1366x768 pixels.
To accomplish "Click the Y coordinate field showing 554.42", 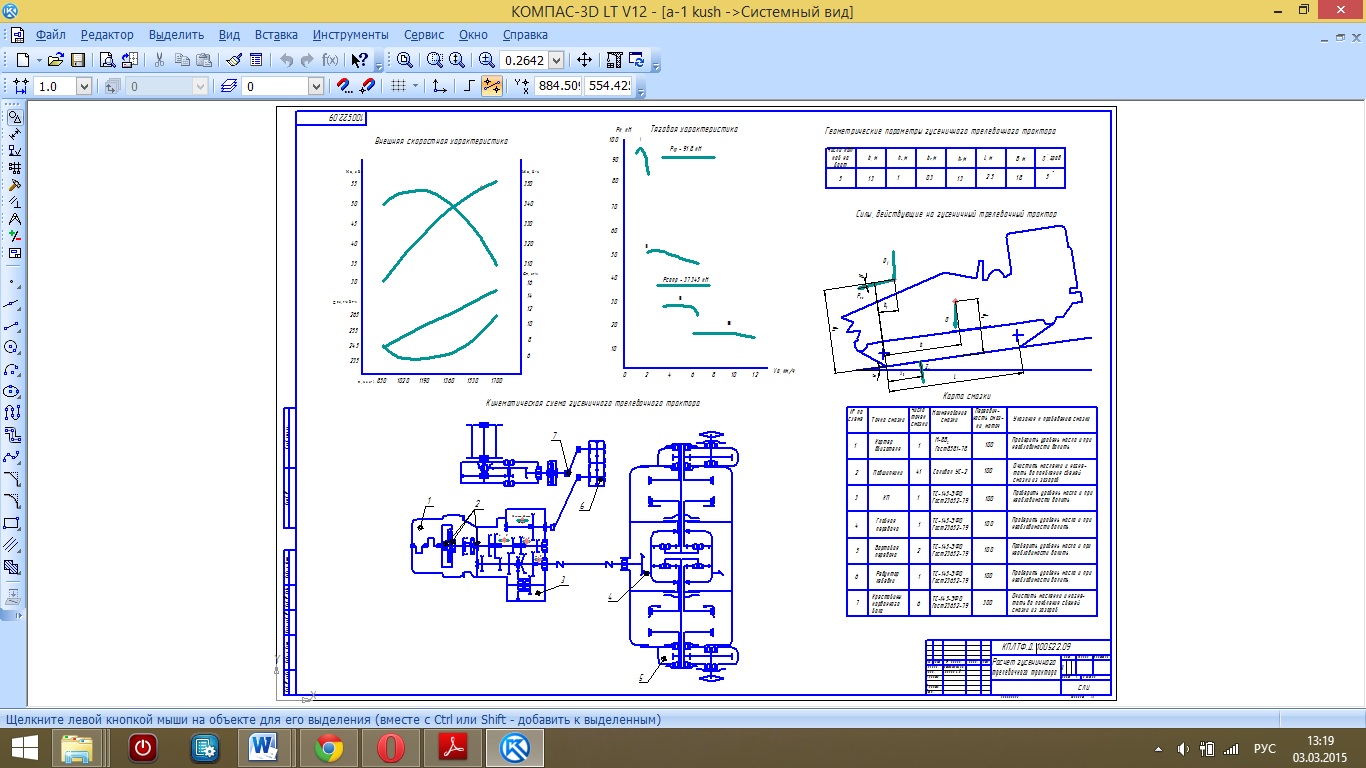I will (609, 86).
